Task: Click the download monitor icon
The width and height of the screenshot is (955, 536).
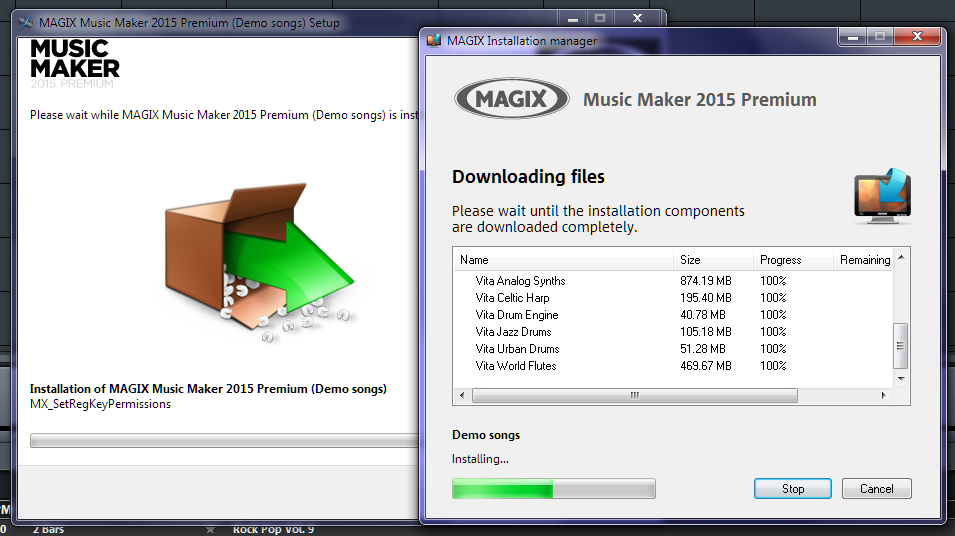Action: [883, 196]
